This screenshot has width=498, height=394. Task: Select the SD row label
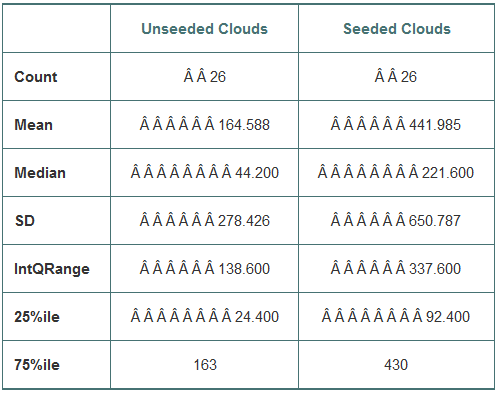point(25,221)
